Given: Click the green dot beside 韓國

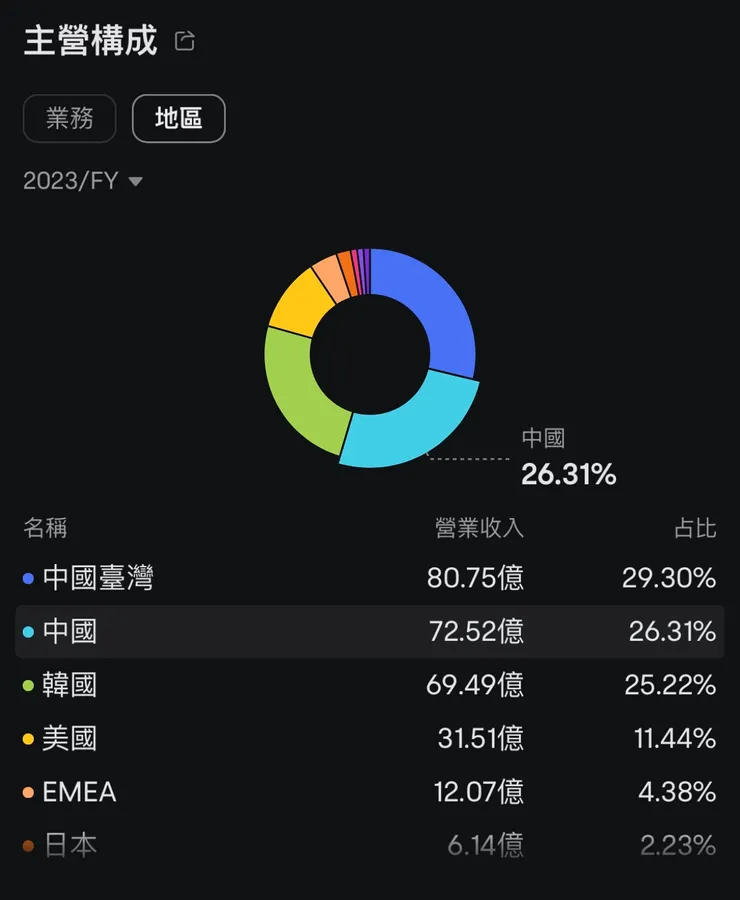Looking at the screenshot, I should point(27,685).
